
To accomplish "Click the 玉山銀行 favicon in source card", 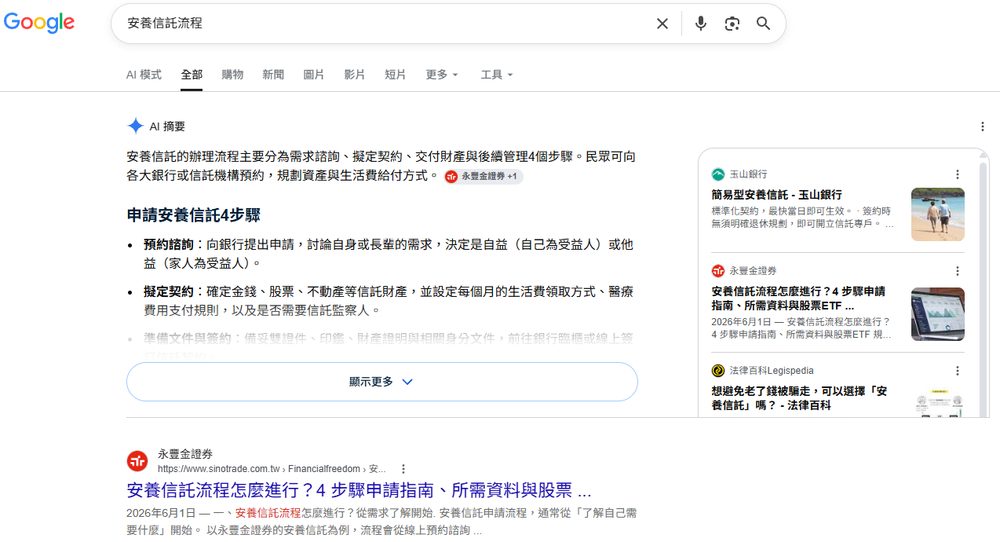I will 718,174.
